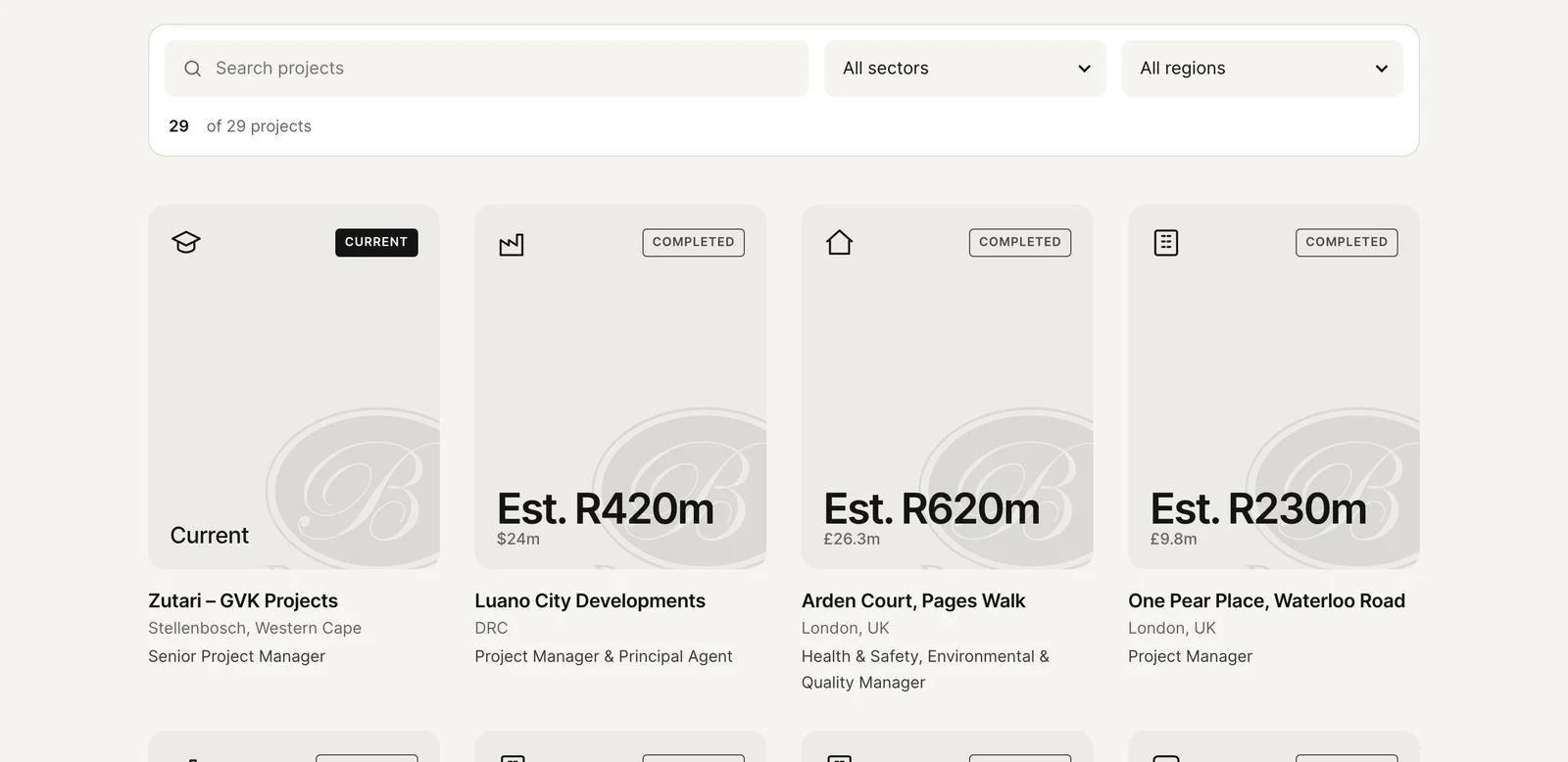The height and width of the screenshot is (762, 1568).
Task: Open the One Pear Place, Waterloo Road title
Action: 1266,600
